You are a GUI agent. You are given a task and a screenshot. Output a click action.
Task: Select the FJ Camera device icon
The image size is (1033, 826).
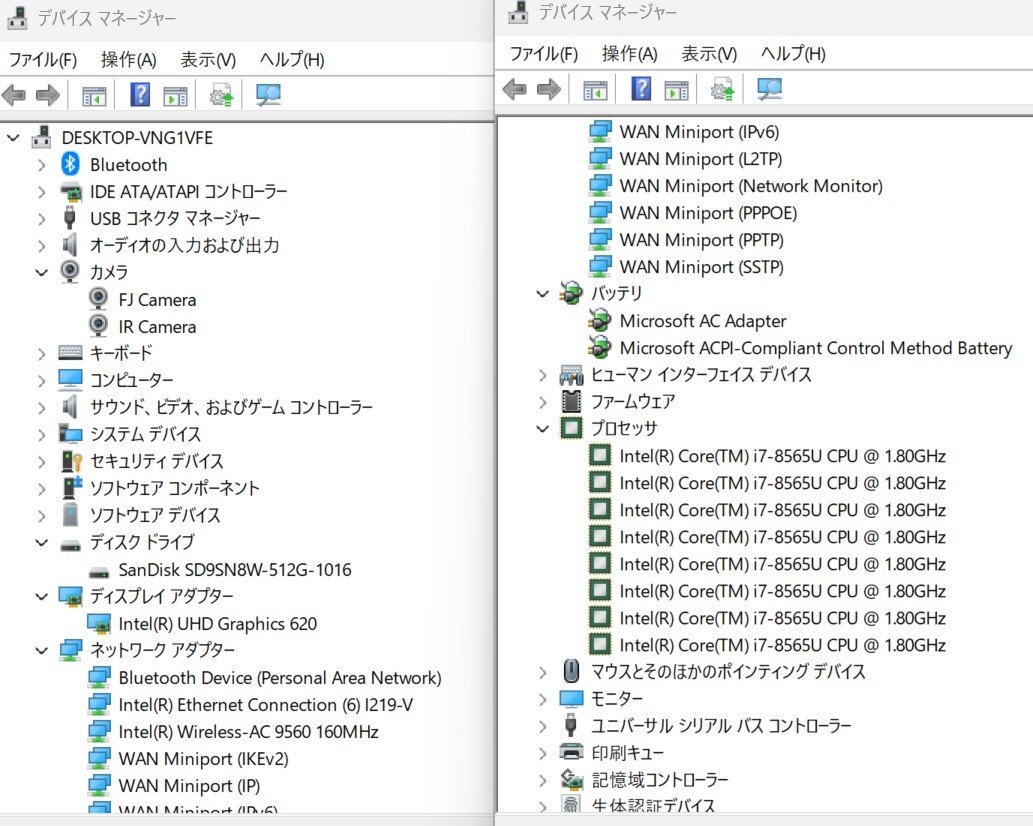98,299
